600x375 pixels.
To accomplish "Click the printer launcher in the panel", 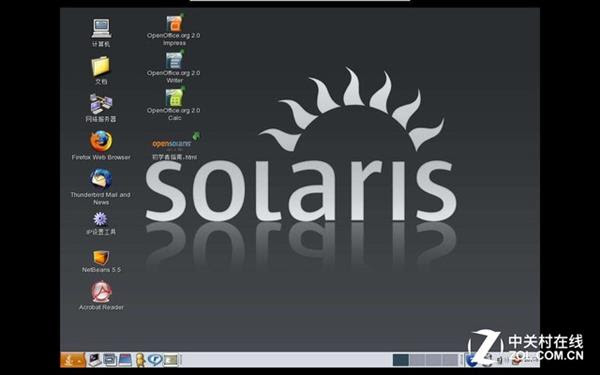I will [110, 360].
